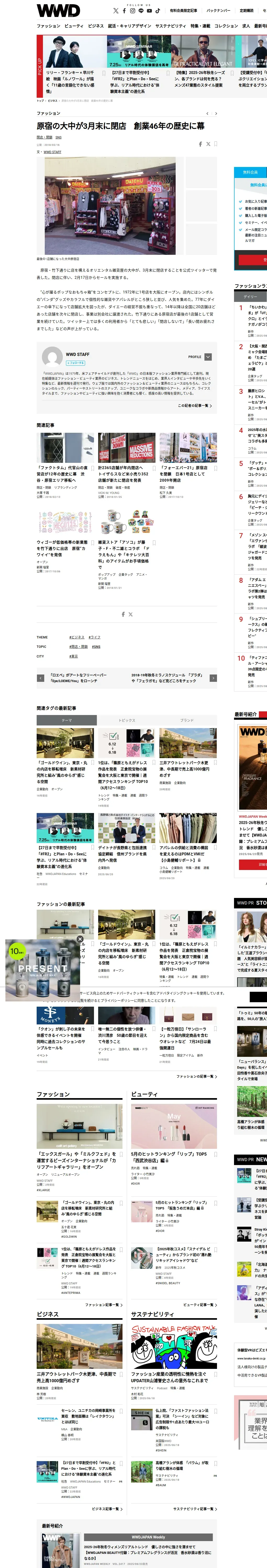The image size is (267, 1568).
Task: Open 定期購読 header link
Action: 246,11
